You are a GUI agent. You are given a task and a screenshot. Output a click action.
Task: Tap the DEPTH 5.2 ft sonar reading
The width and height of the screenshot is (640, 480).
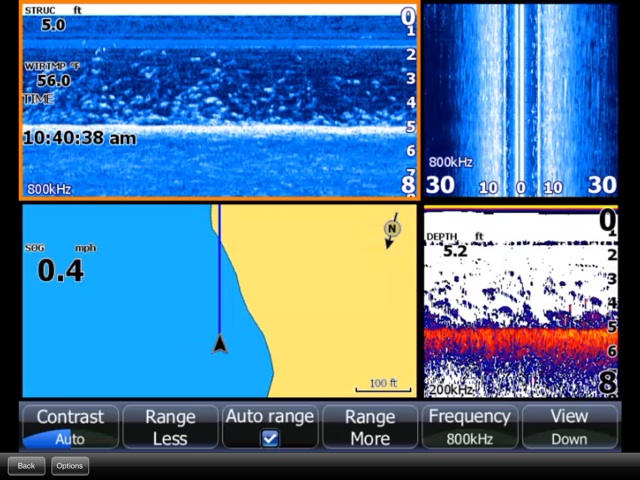coord(455,246)
